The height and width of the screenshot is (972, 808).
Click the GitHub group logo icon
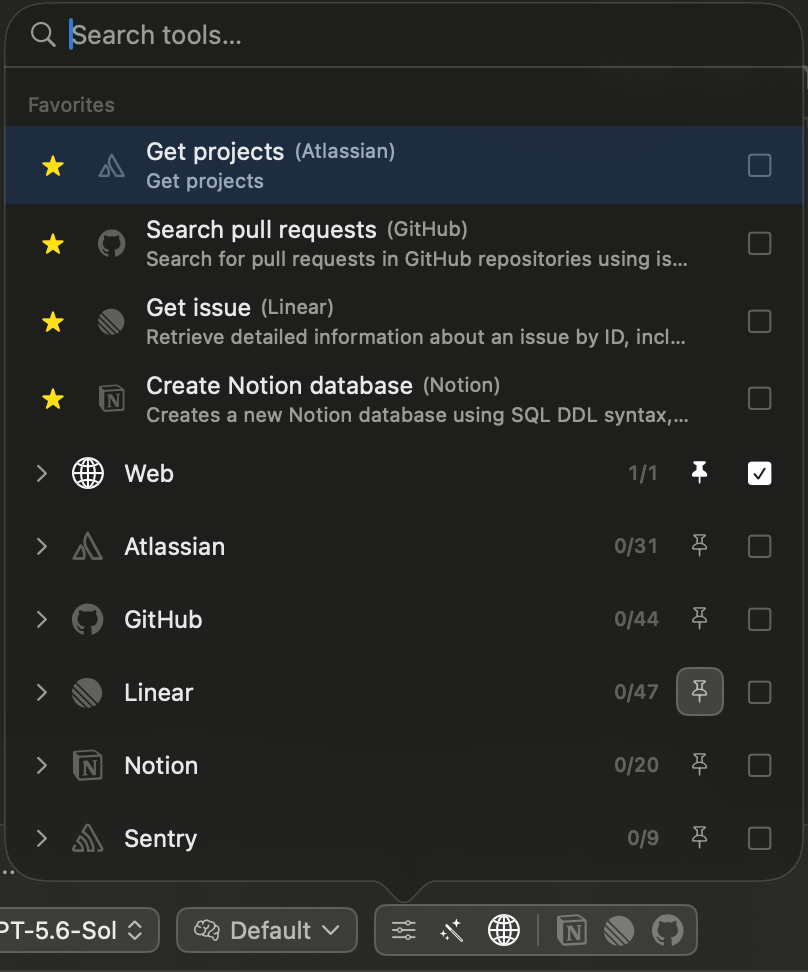coord(88,619)
